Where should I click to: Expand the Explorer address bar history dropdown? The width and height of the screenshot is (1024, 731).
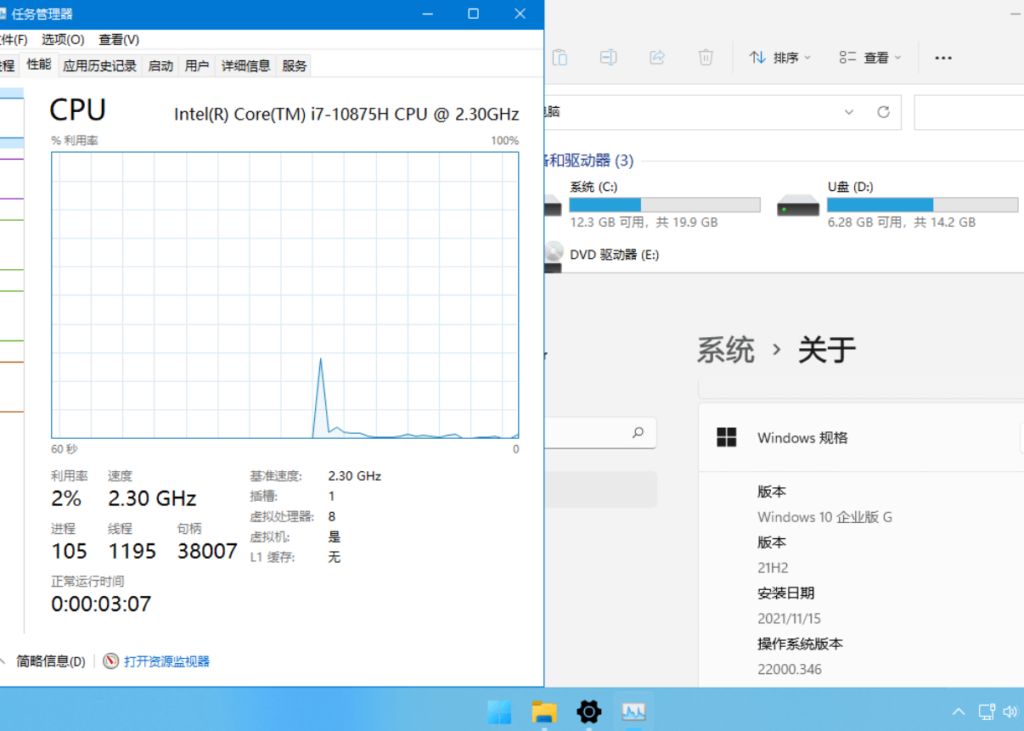coord(848,112)
